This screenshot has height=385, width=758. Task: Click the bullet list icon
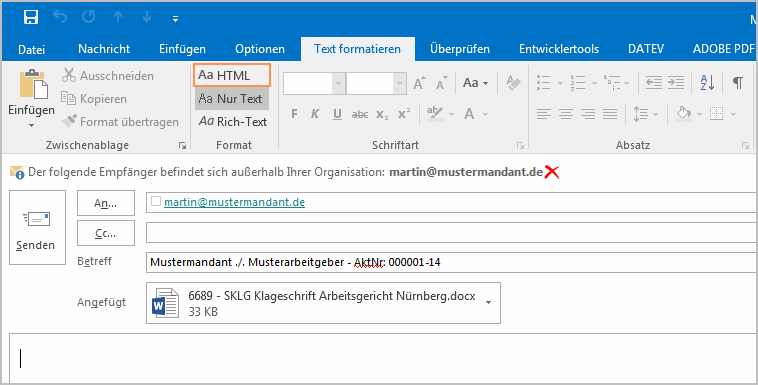pos(544,83)
